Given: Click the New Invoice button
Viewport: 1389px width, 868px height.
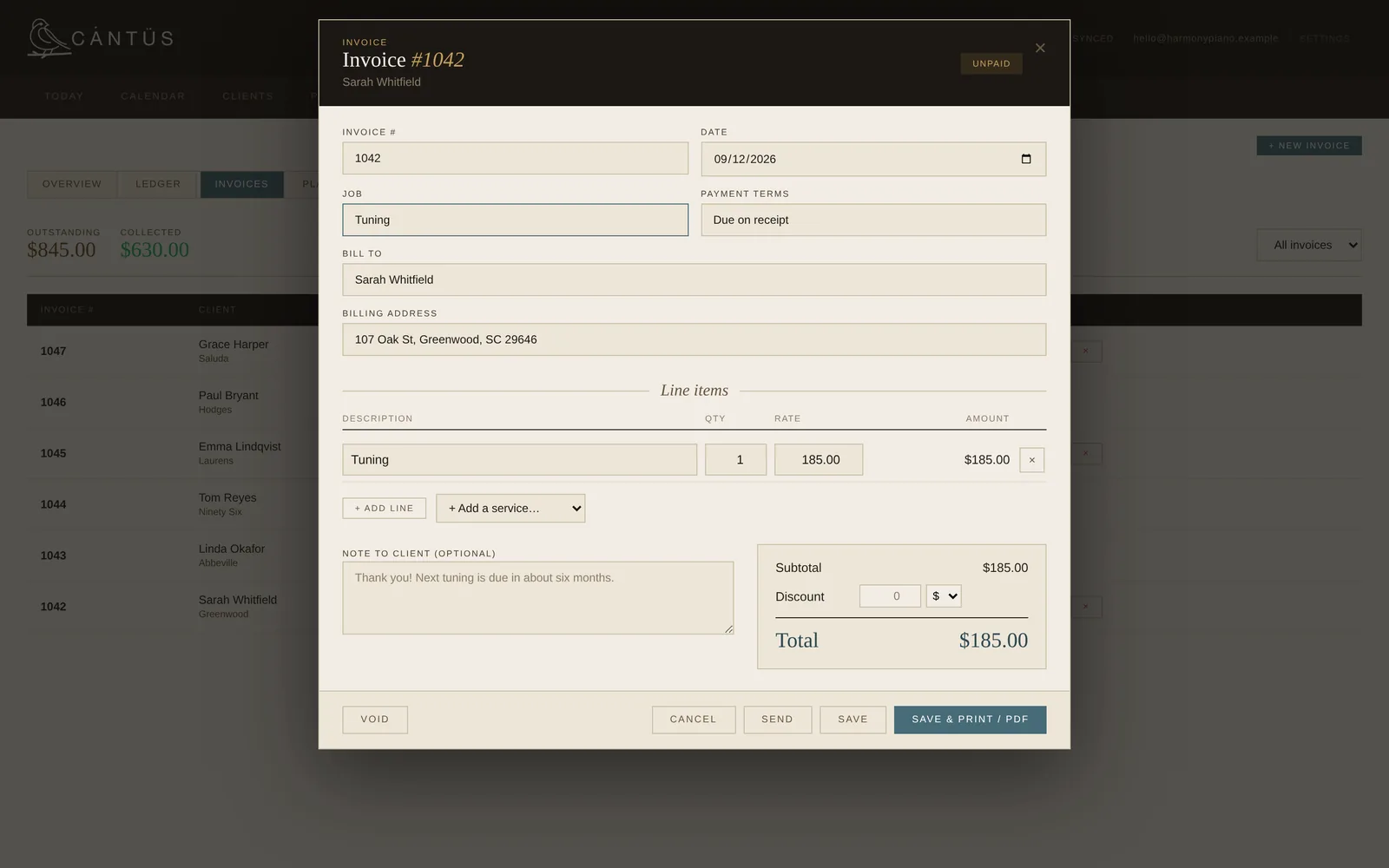Looking at the screenshot, I should pyautogui.click(x=1309, y=146).
